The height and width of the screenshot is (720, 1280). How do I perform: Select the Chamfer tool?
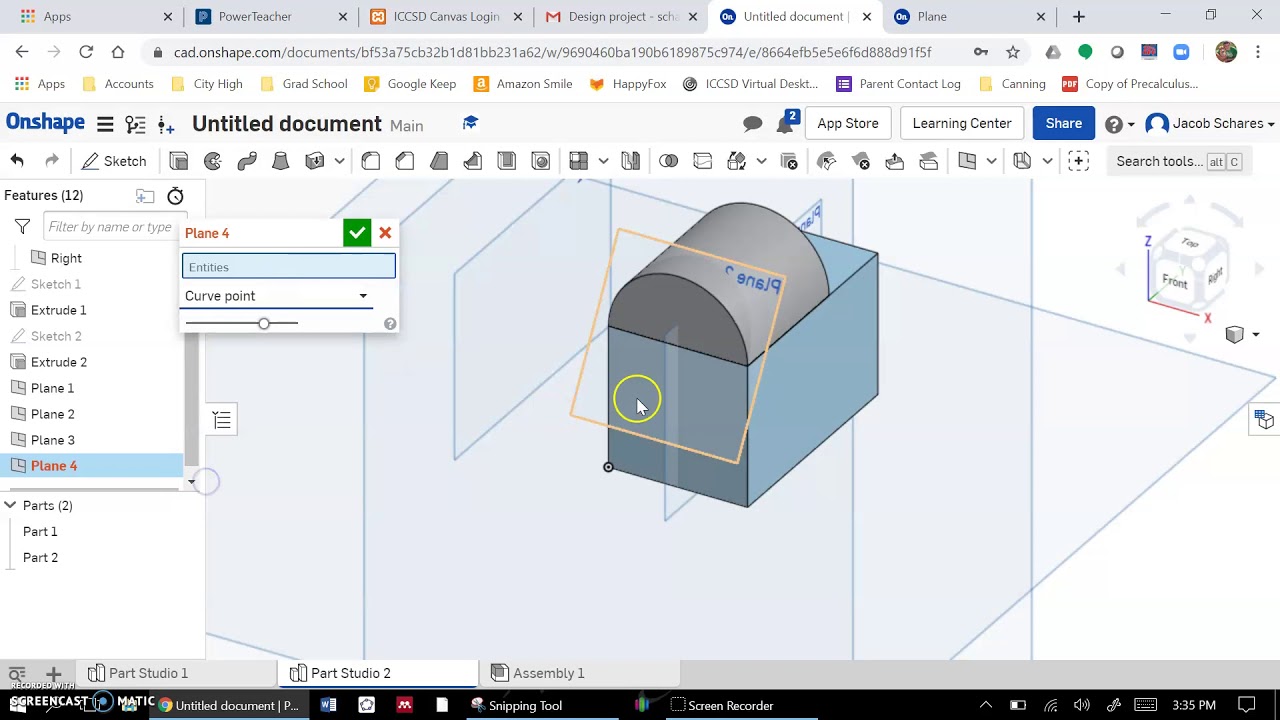(x=405, y=161)
